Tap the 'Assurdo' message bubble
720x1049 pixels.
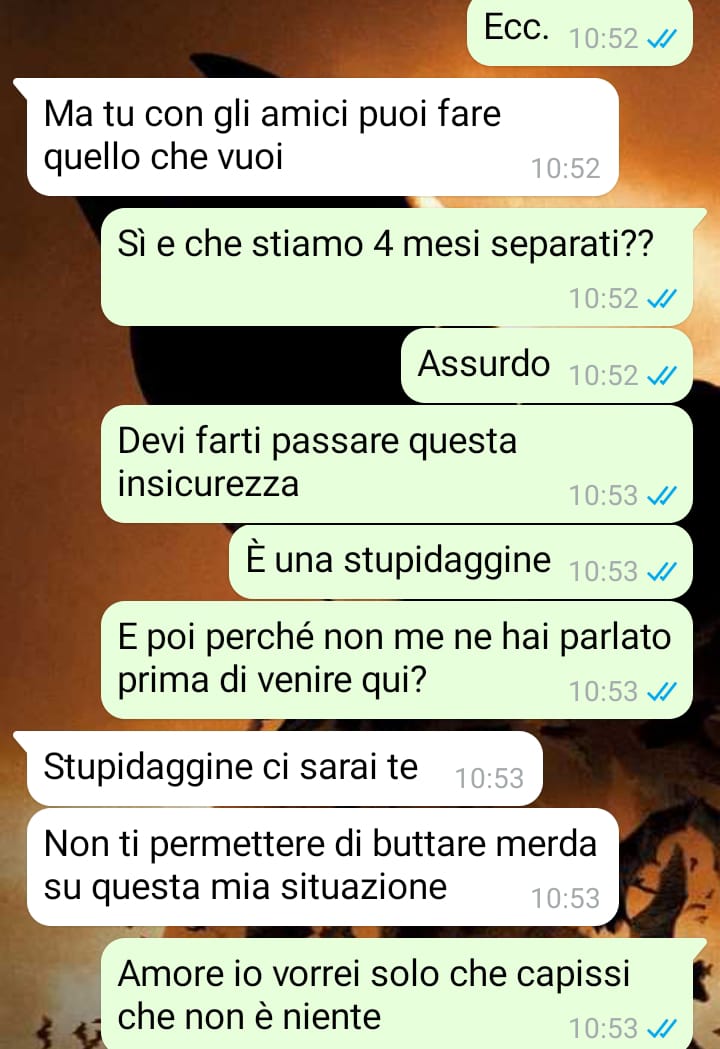(x=547, y=366)
